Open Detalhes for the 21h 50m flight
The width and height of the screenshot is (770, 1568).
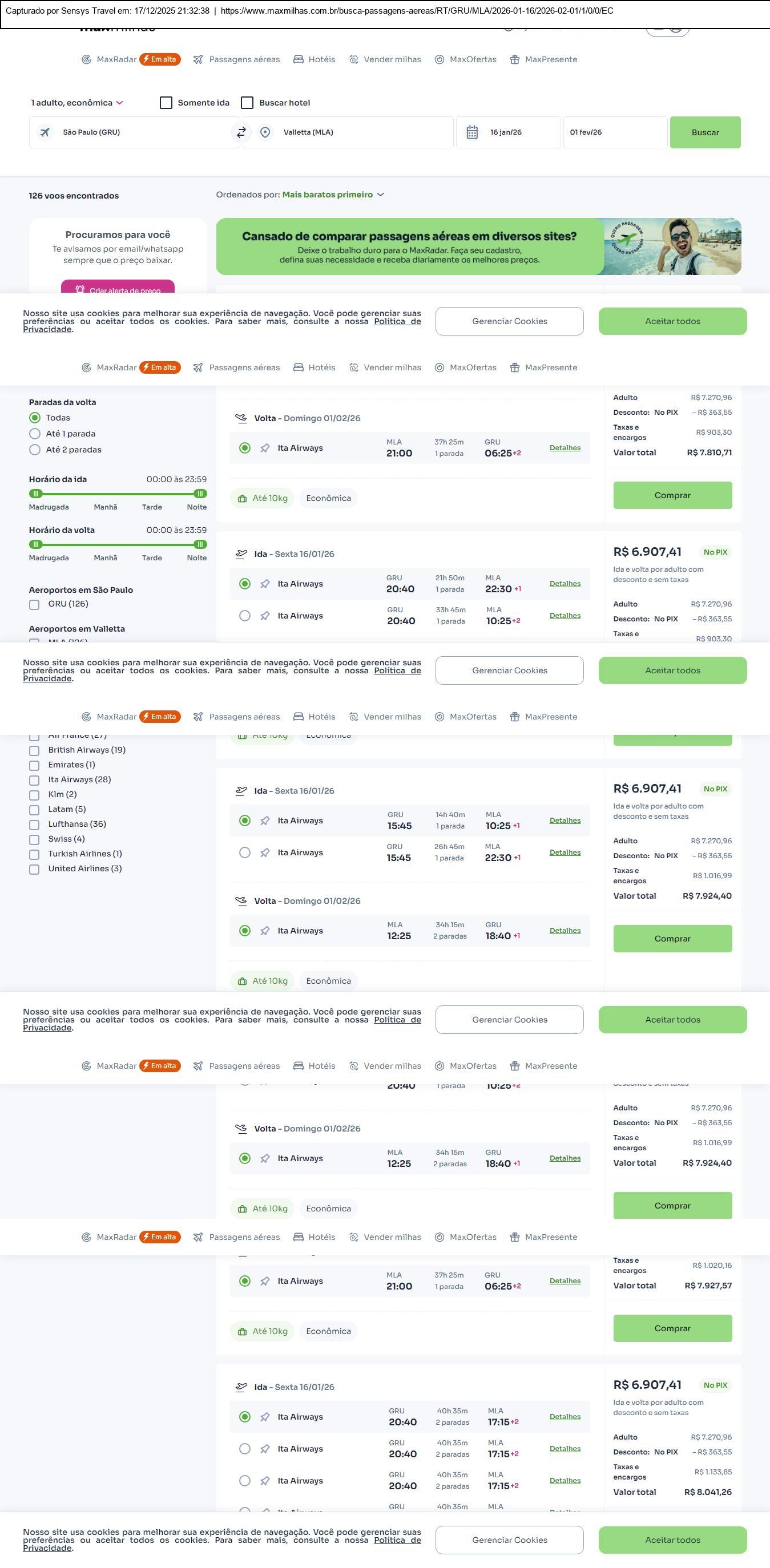[565, 584]
